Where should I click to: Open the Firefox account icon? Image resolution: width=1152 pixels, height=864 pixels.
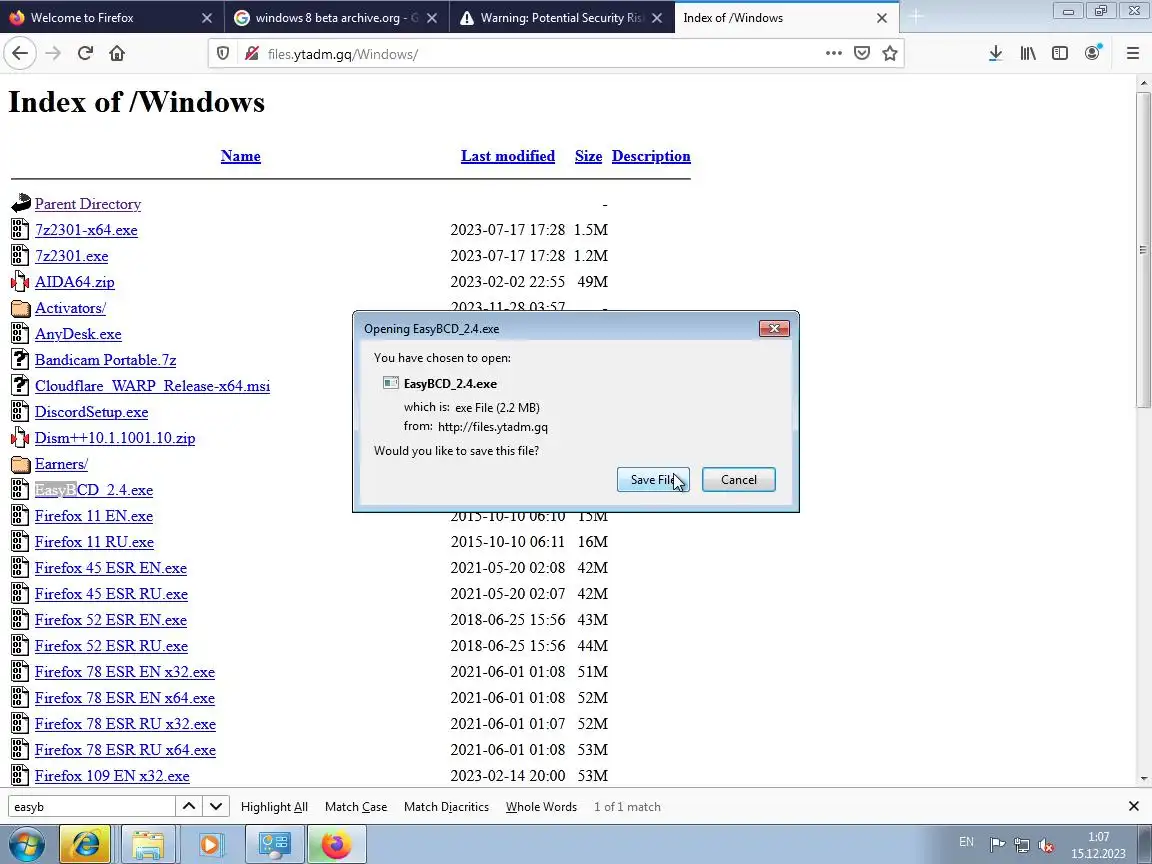coord(1092,53)
